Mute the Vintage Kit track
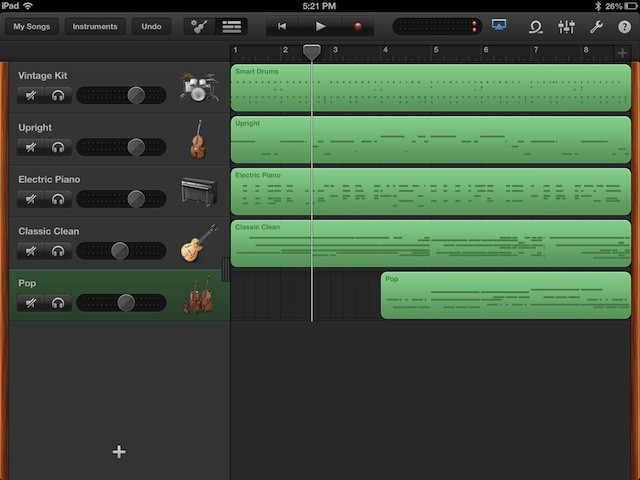 (x=31, y=96)
